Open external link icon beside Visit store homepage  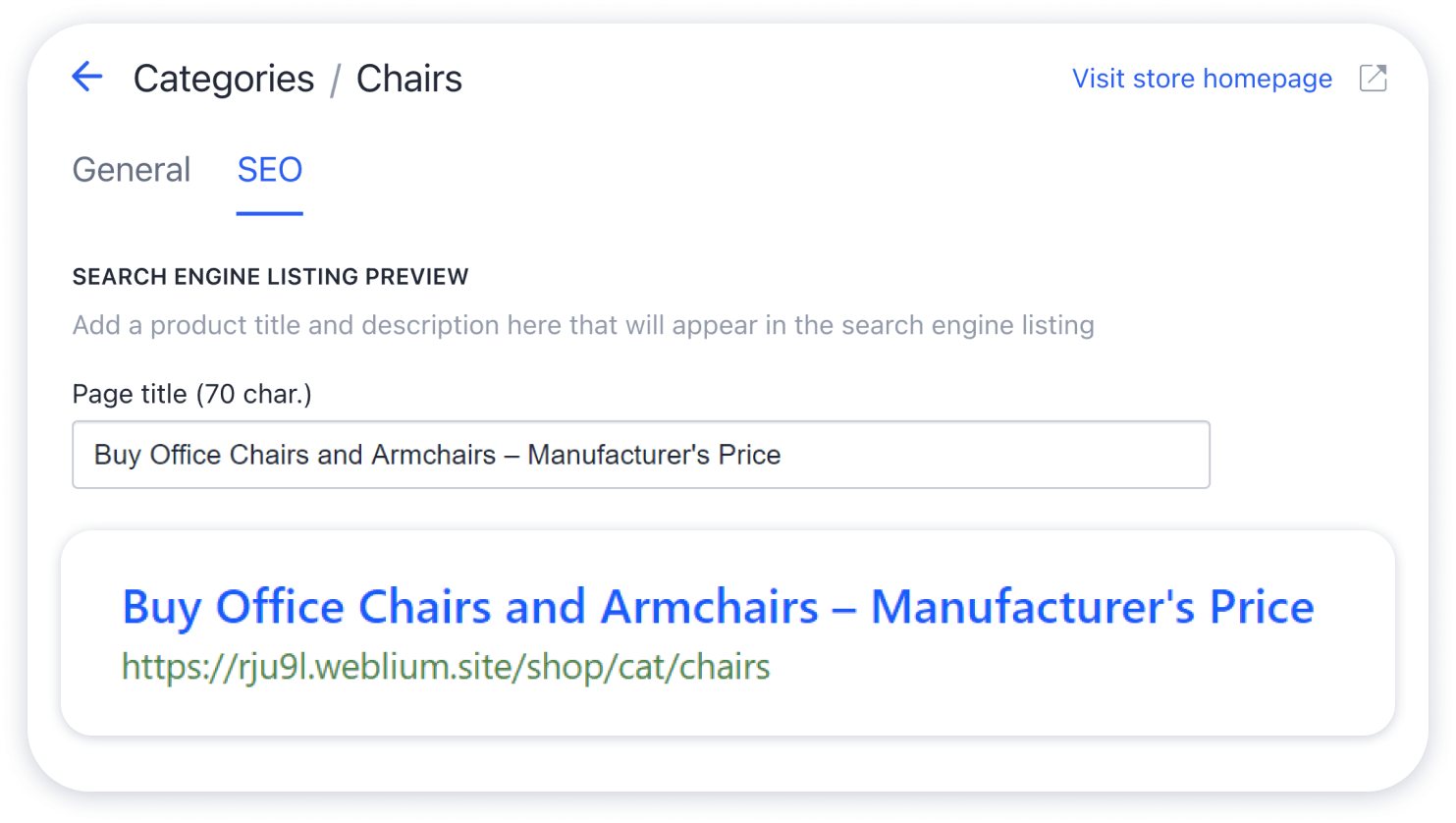coord(1373,78)
